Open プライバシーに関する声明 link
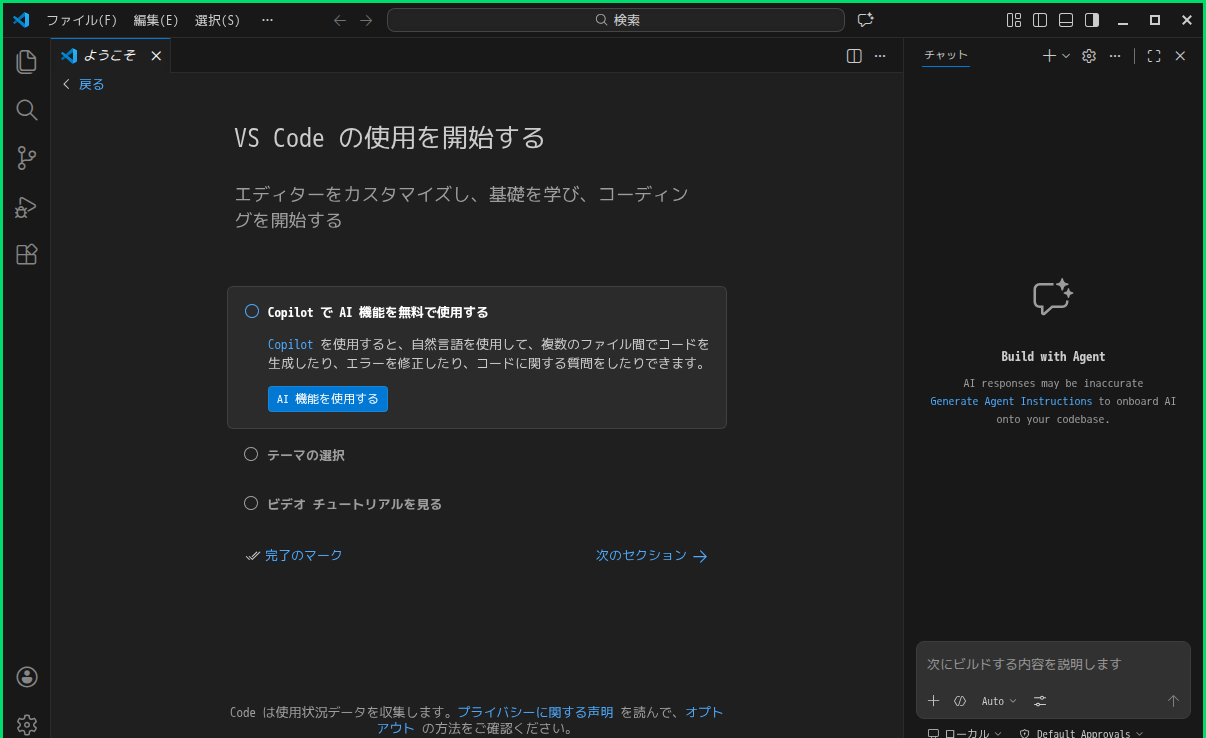The image size is (1206, 738). [536, 712]
